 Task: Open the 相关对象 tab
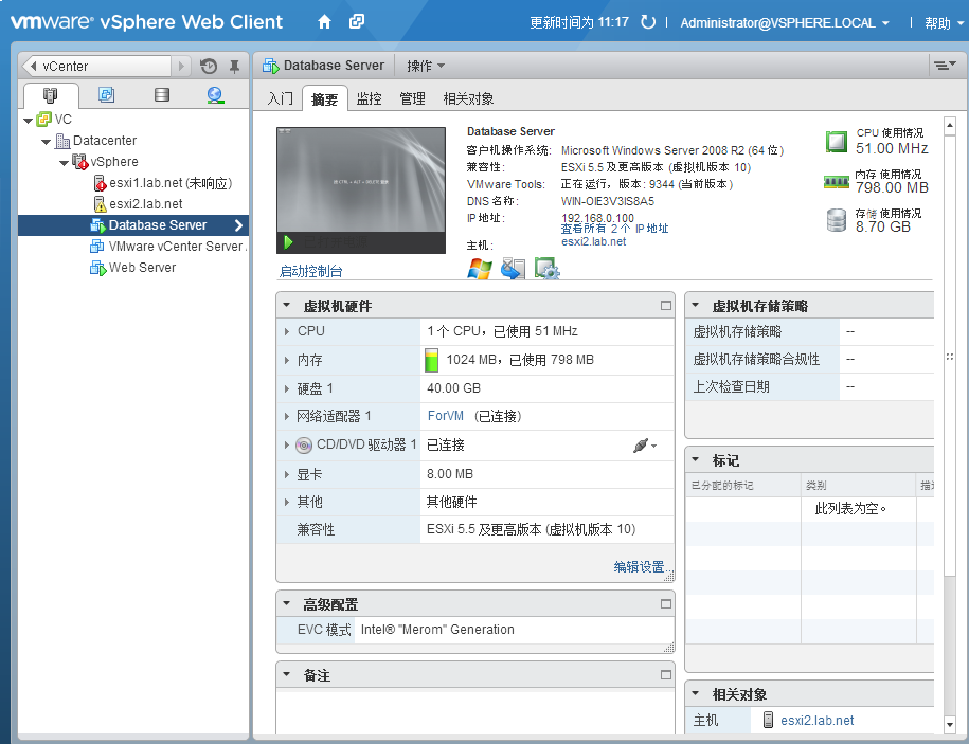468,98
